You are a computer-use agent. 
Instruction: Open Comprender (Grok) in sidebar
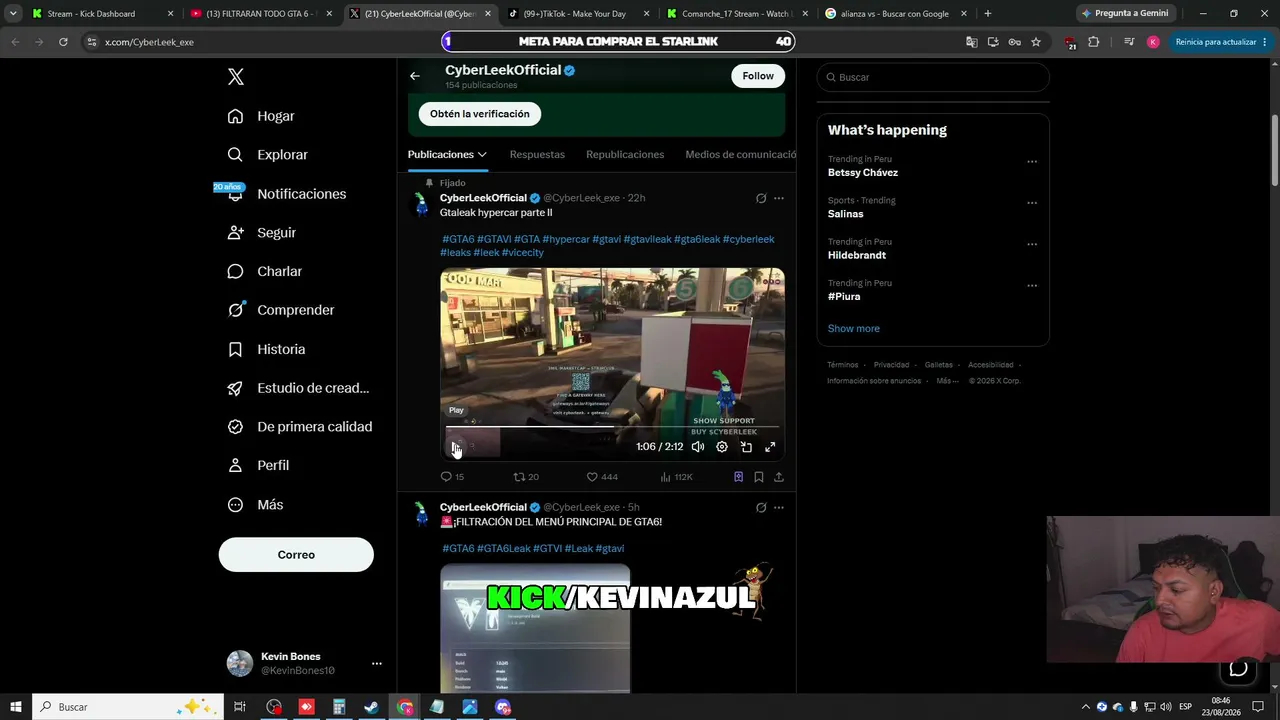281,310
